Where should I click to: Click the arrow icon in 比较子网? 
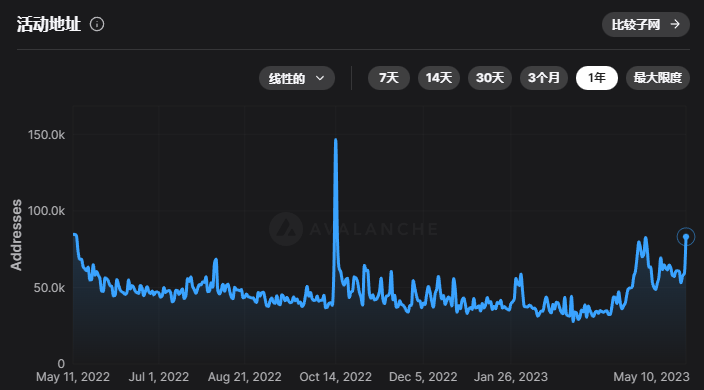coord(675,24)
